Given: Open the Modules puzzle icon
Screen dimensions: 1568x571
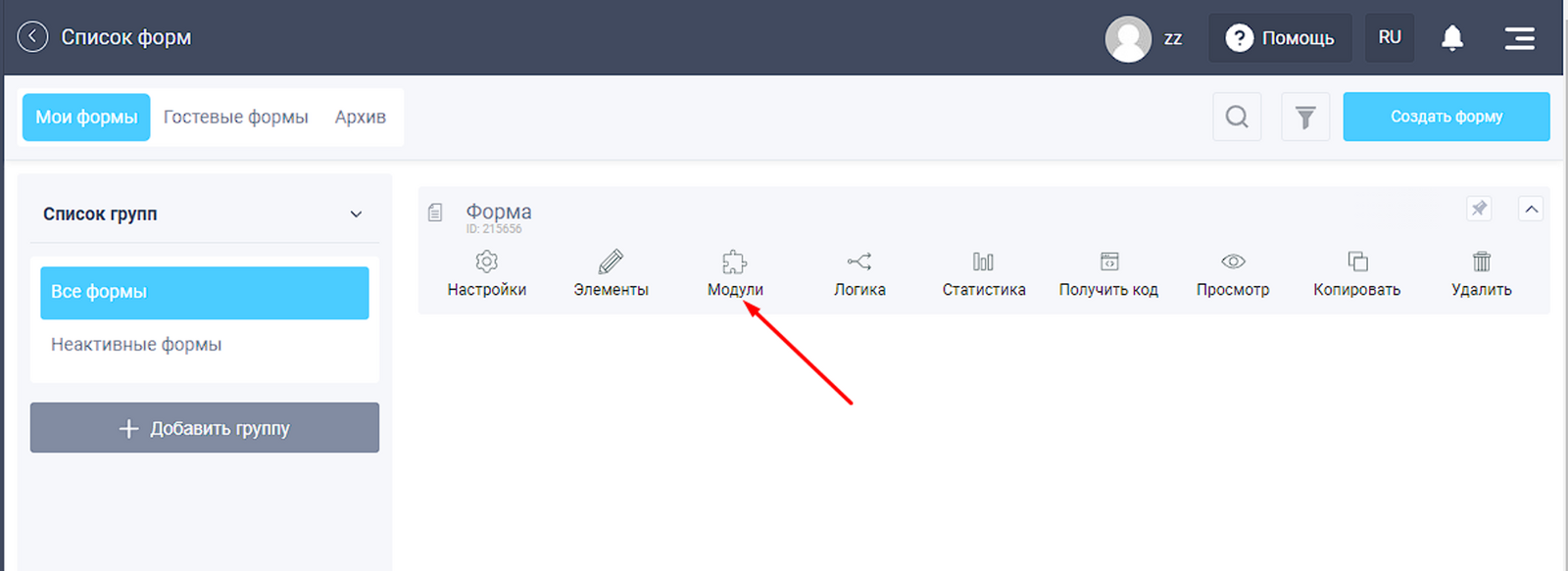Looking at the screenshot, I should pyautogui.click(x=735, y=262).
